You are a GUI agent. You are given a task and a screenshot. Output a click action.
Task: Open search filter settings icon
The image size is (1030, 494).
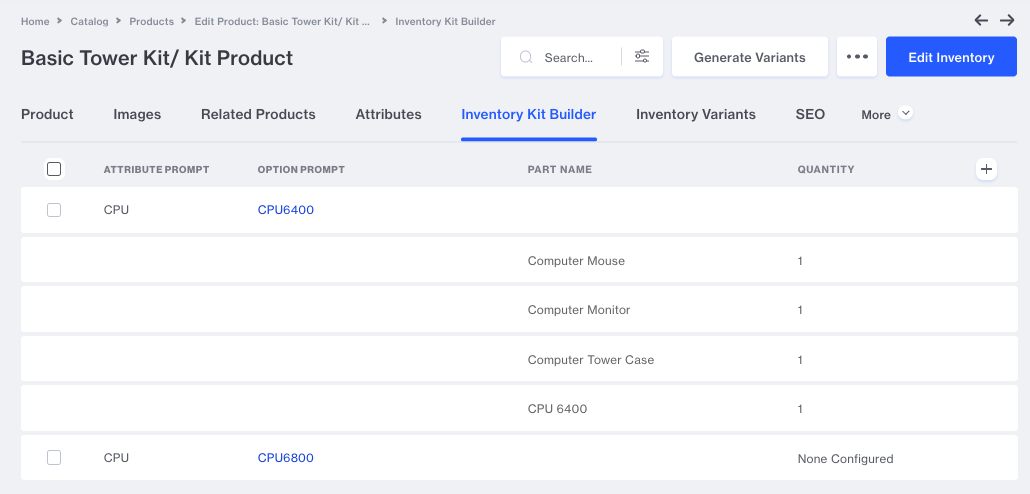click(x=642, y=56)
